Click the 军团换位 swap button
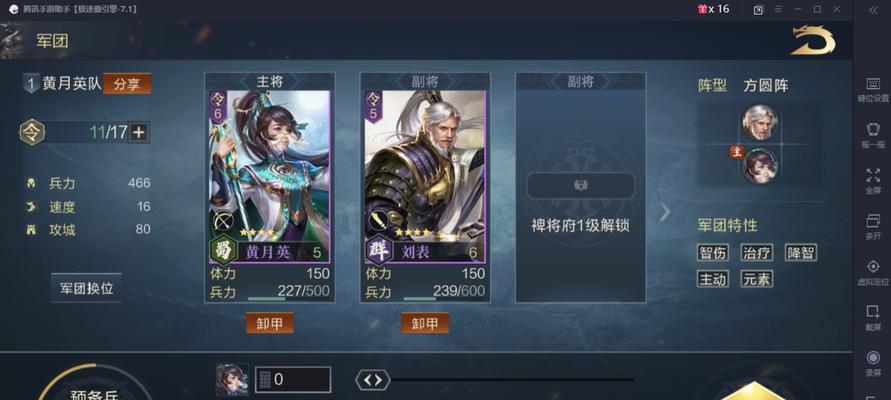891x400 pixels. pyautogui.click(x=86, y=288)
